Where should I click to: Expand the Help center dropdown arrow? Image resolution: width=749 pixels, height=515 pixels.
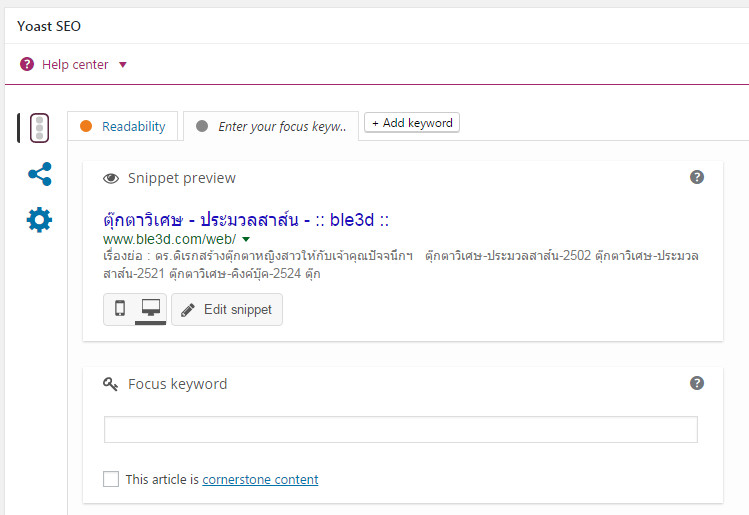[123, 64]
